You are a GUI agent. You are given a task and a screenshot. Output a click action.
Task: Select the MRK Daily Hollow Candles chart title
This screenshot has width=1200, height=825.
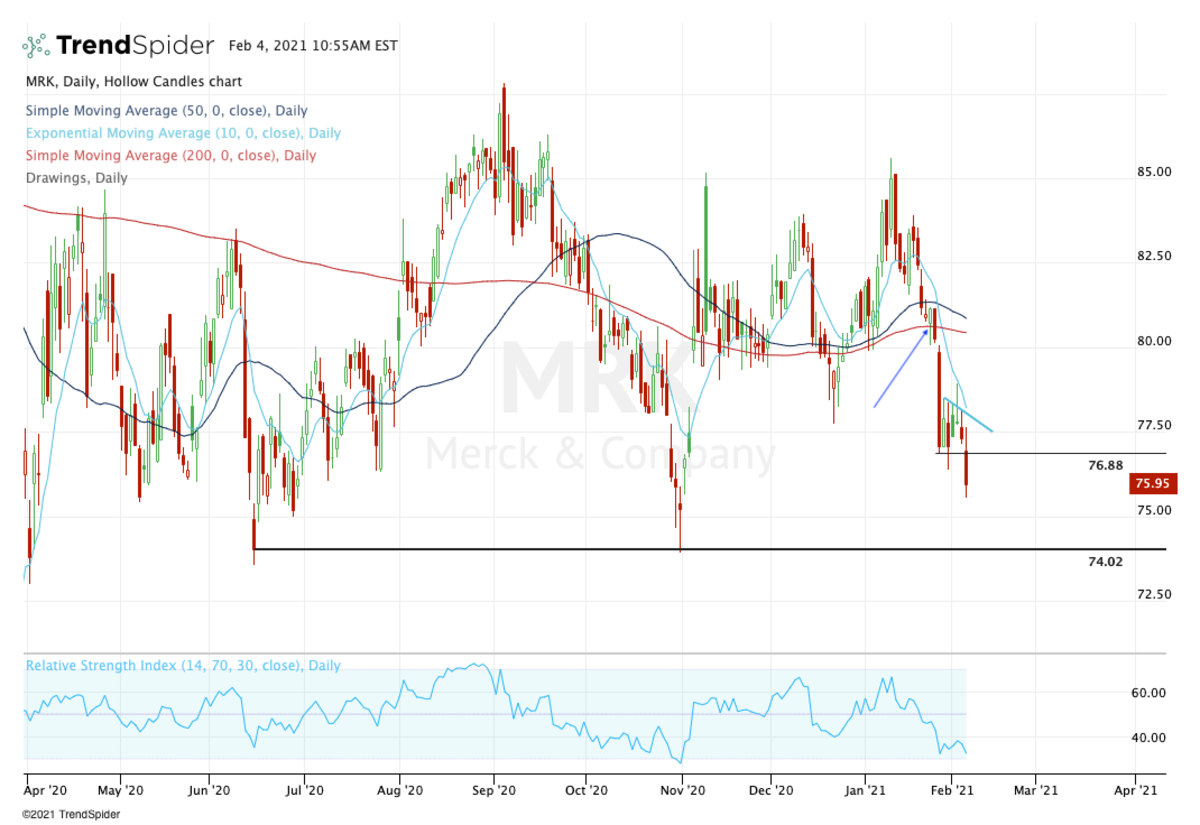tap(132, 82)
